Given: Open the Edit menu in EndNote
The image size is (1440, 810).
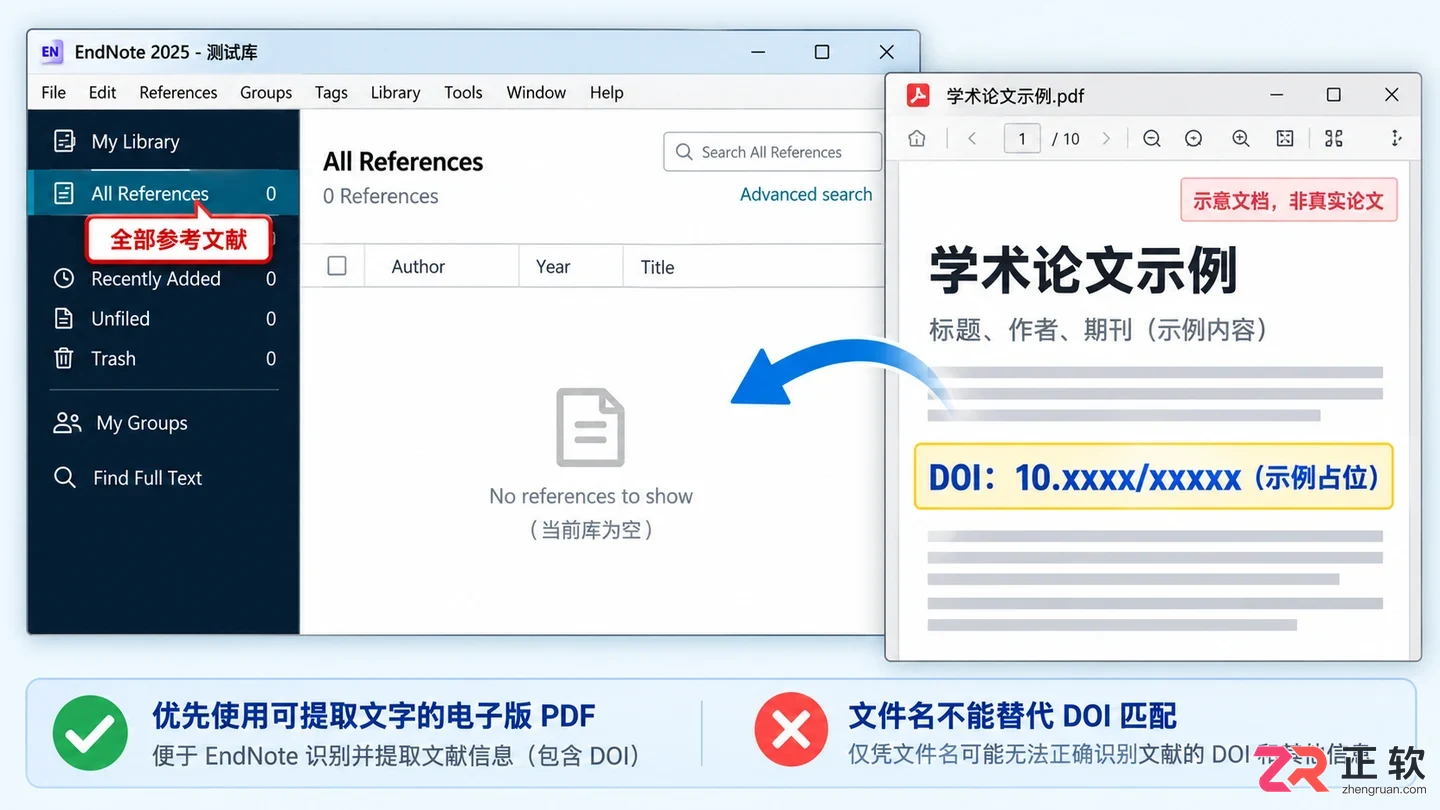Looking at the screenshot, I should 102,92.
